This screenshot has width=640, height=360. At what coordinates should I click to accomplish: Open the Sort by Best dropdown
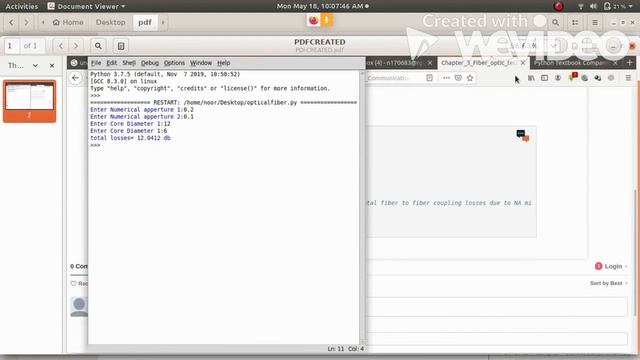pyautogui.click(x=609, y=283)
